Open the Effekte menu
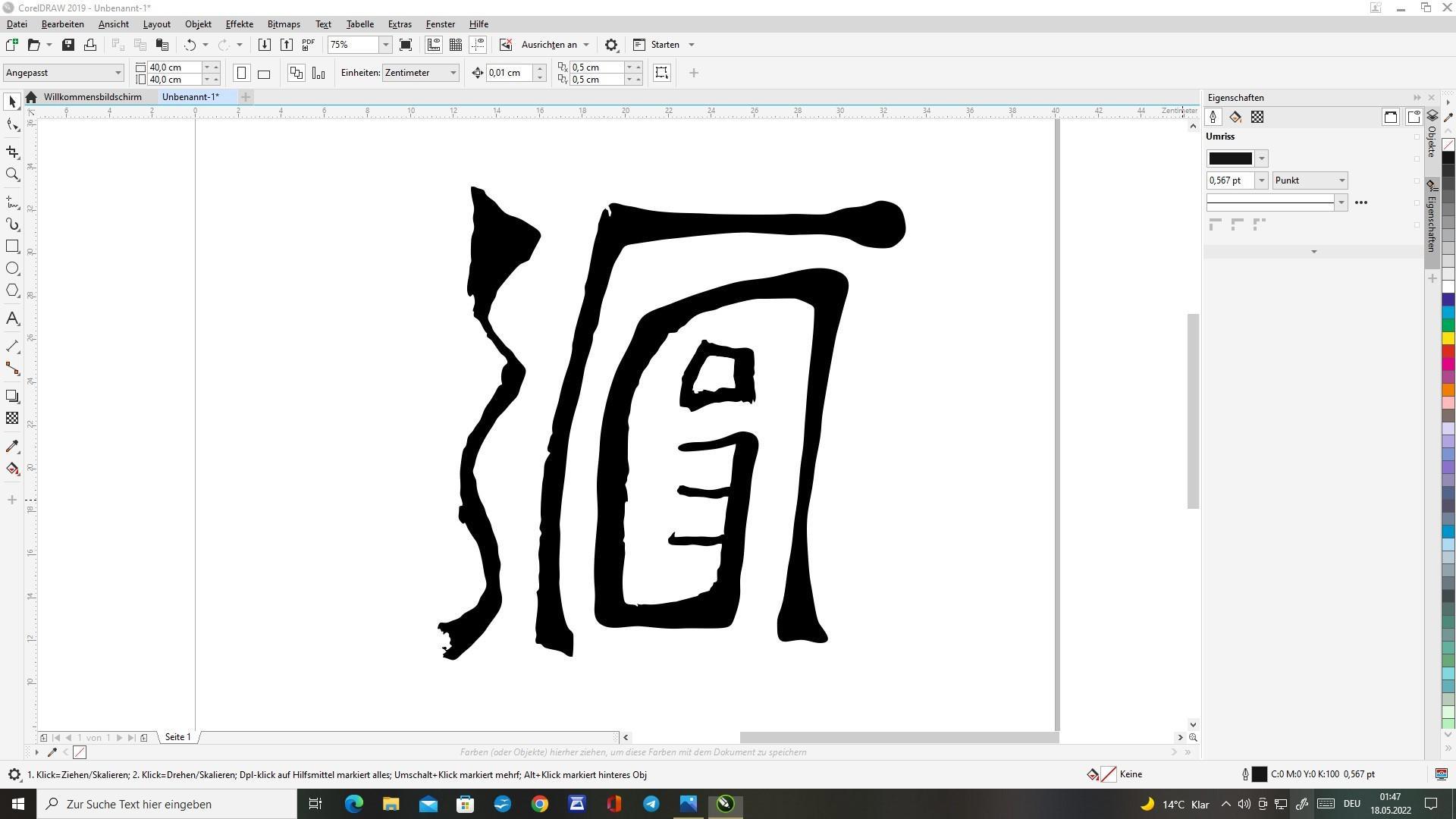Screen dimensions: 1456x819 239,24
